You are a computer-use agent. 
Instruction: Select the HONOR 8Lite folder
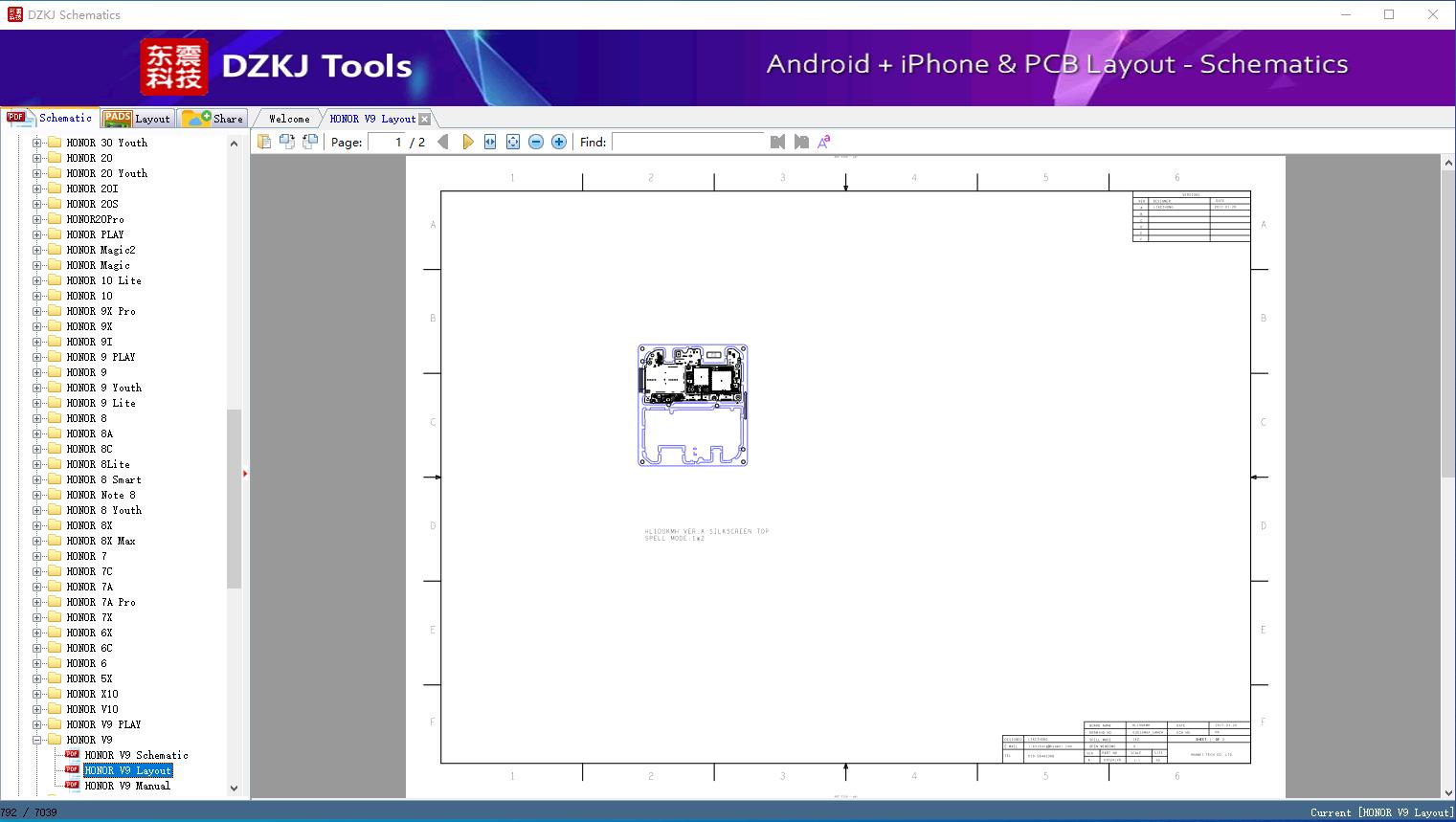(98, 464)
